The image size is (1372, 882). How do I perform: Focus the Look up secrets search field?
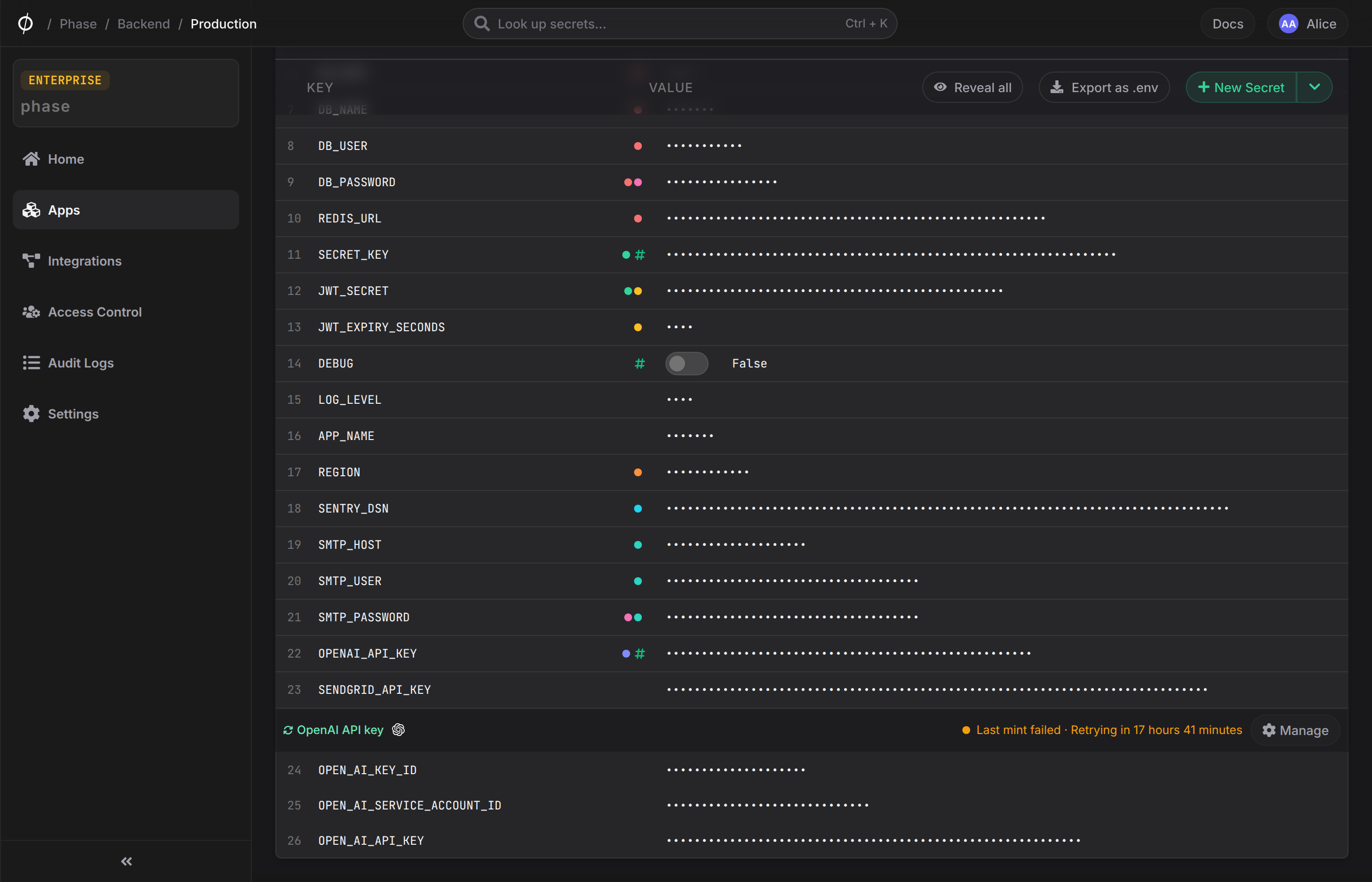(679, 24)
